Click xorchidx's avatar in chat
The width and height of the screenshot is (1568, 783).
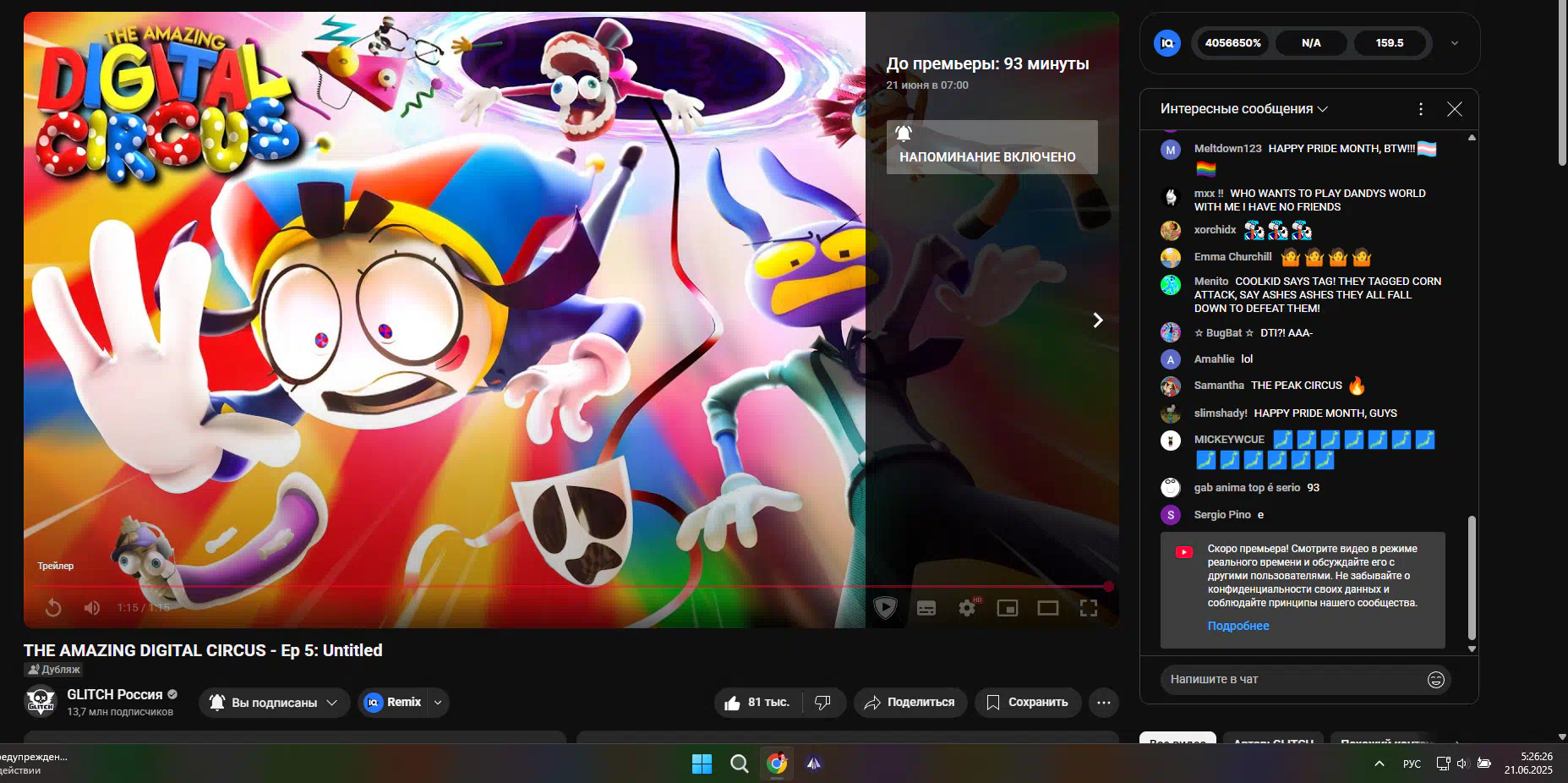click(x=1171, y=231)
